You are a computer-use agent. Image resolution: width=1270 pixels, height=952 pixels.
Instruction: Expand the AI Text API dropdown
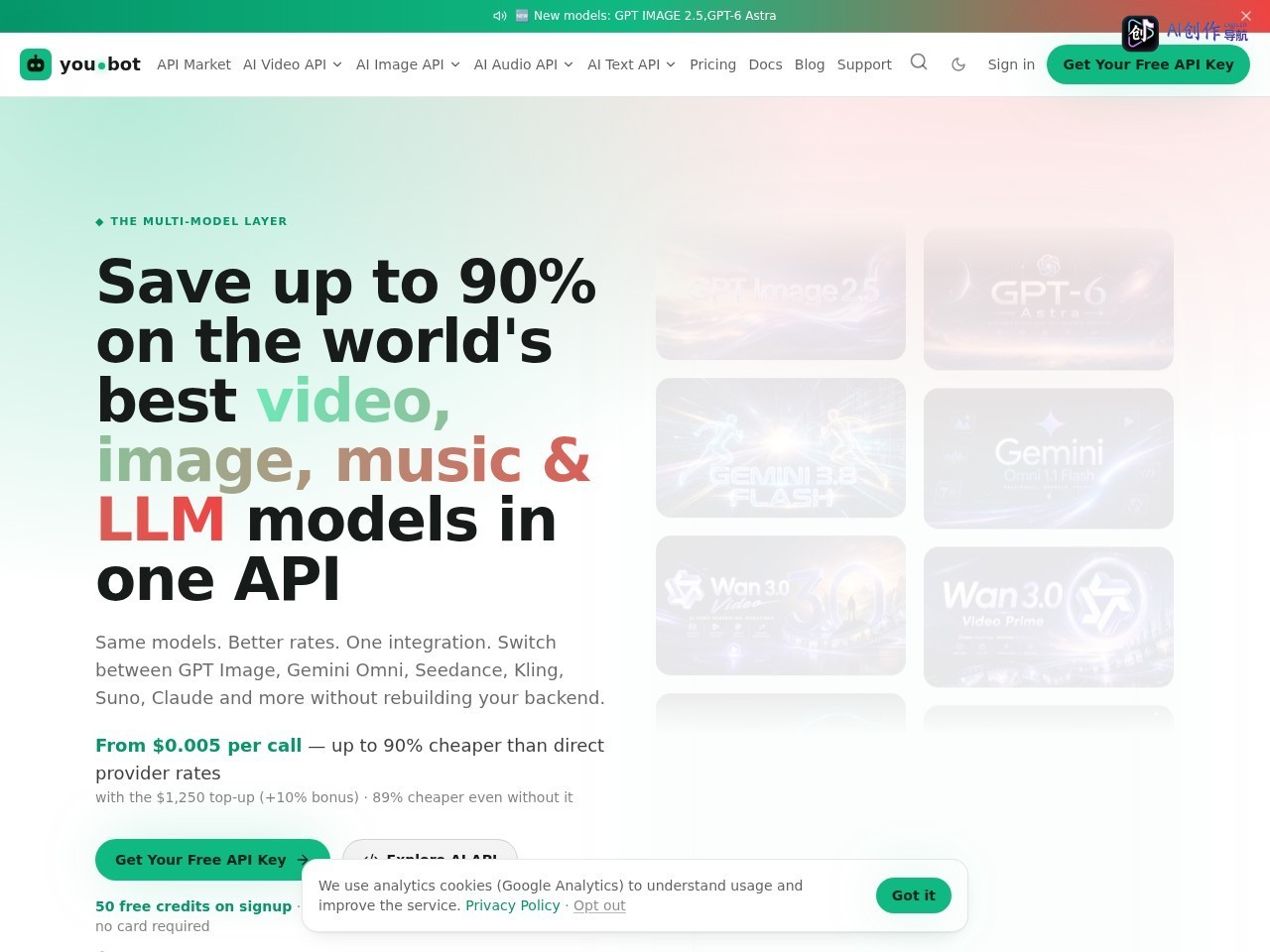[x=631, y=64]
